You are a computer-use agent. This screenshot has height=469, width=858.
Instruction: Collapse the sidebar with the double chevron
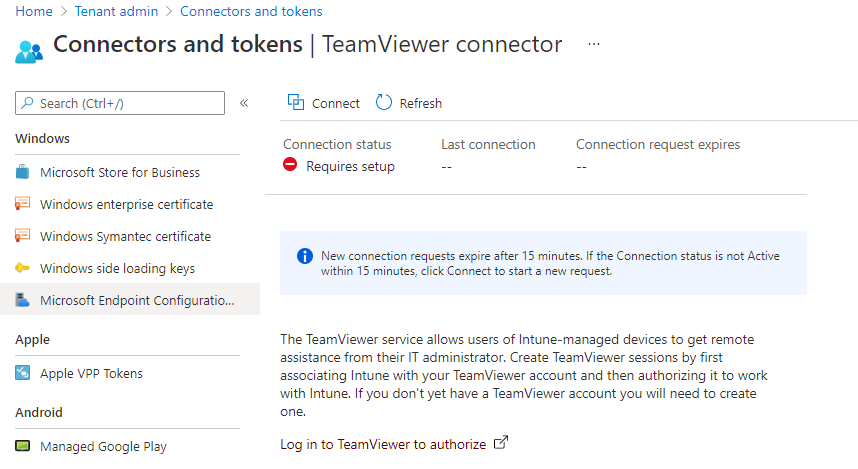(x=244, y=103)
